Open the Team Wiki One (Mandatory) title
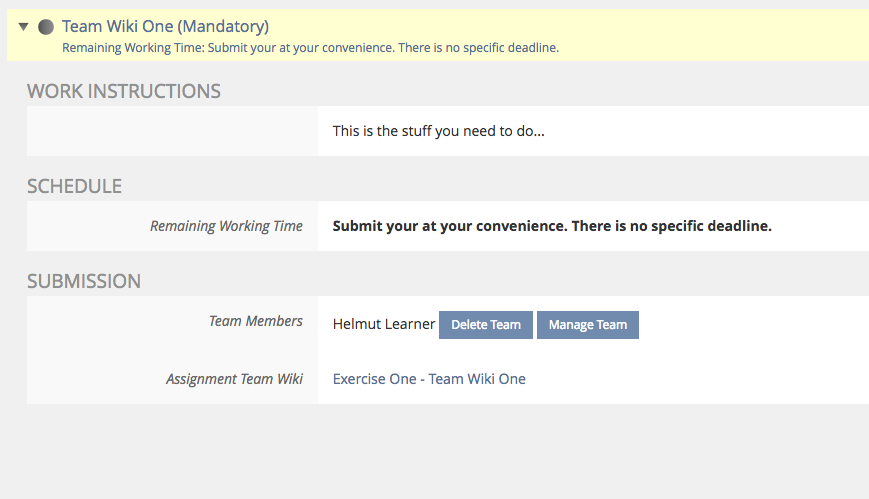The width and height of the screenshot is (869, 499). pyautogui.click(x=165, y=27)
